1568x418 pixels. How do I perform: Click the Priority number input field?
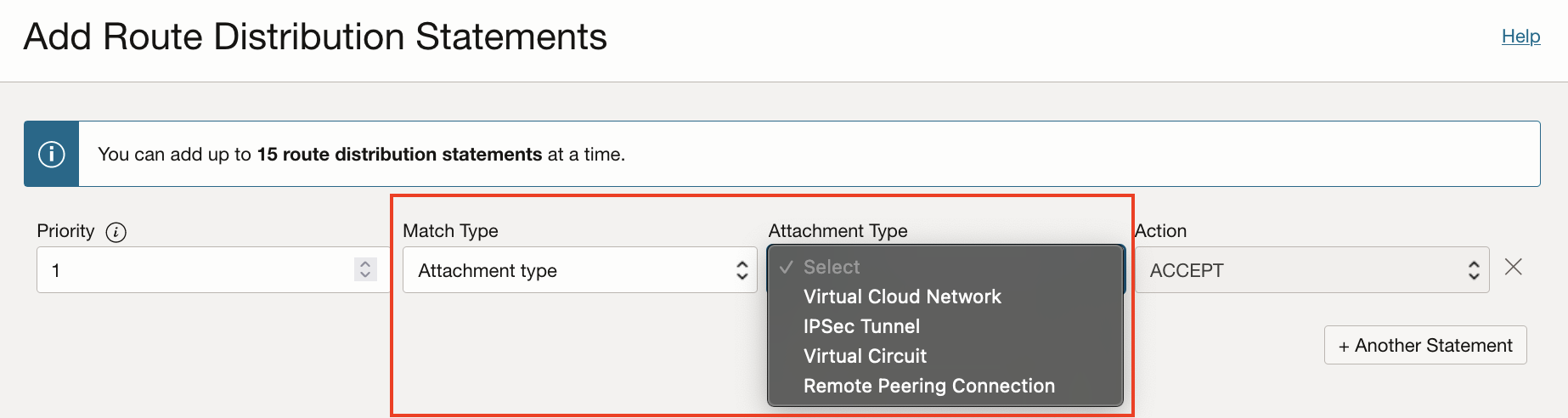(x=195, y=270)
